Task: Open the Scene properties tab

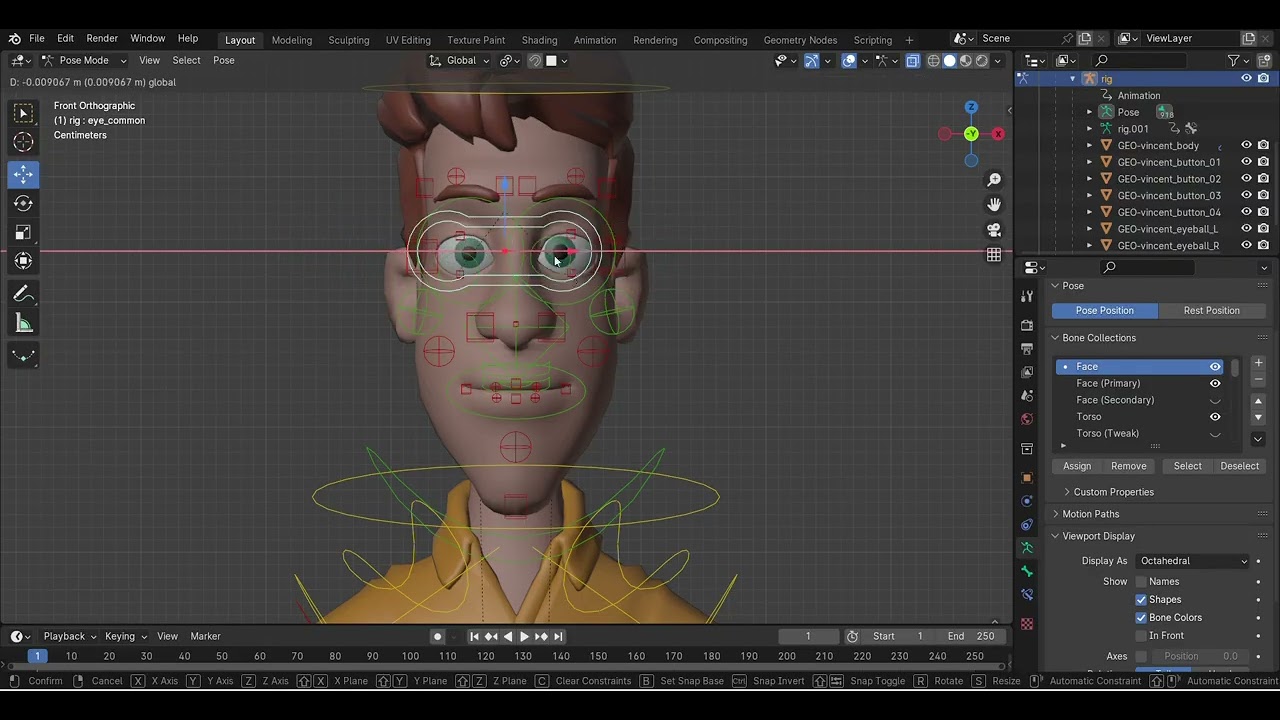Action: pyautogui.click(x=1027, y=395)
